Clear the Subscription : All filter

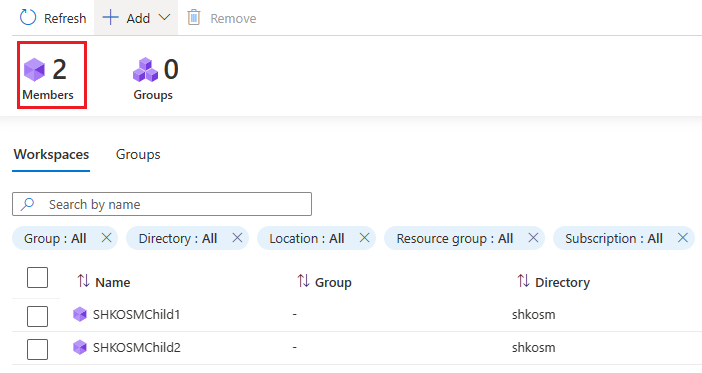683,238
